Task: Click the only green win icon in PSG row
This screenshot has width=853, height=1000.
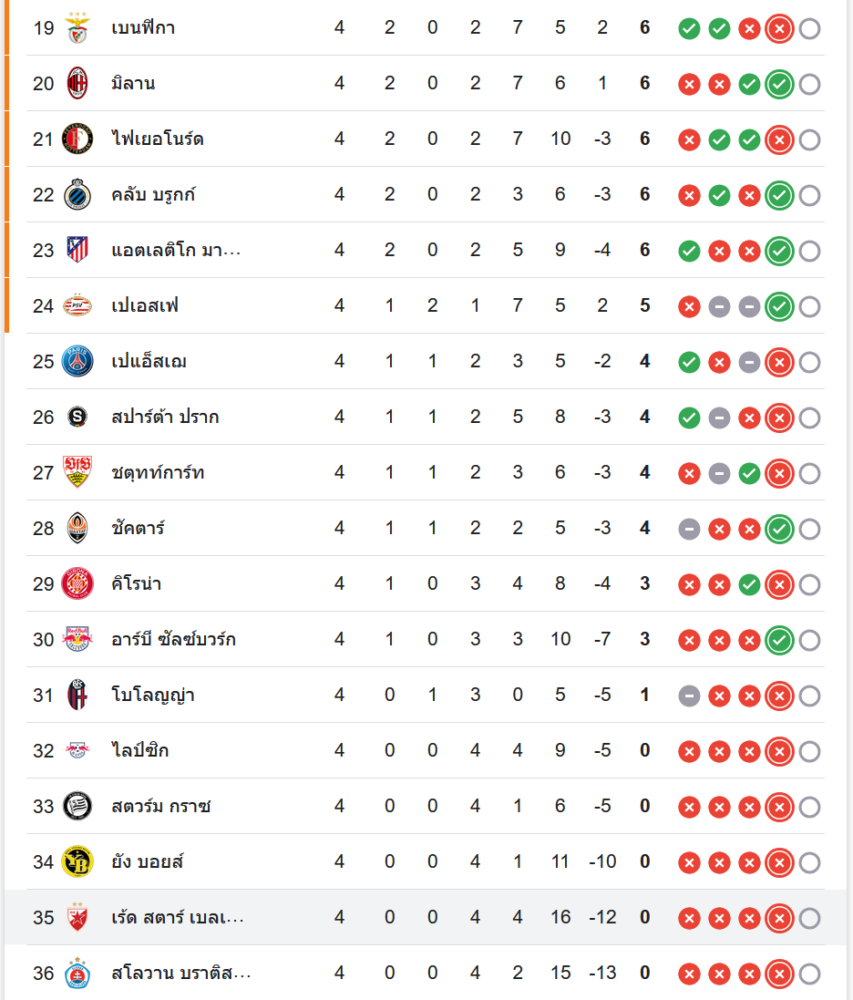Action: pyautogui.click(x=688, y=362)
